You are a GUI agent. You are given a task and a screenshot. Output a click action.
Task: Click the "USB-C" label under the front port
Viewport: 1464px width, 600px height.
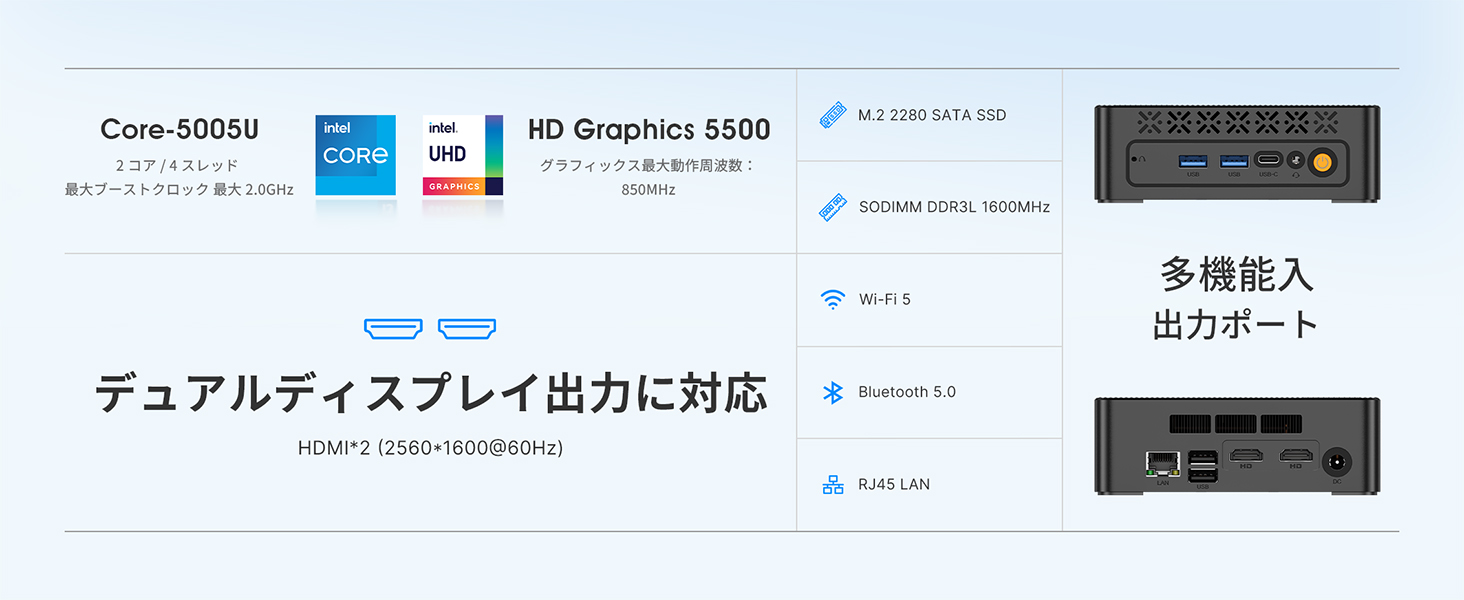[1268, 175]
